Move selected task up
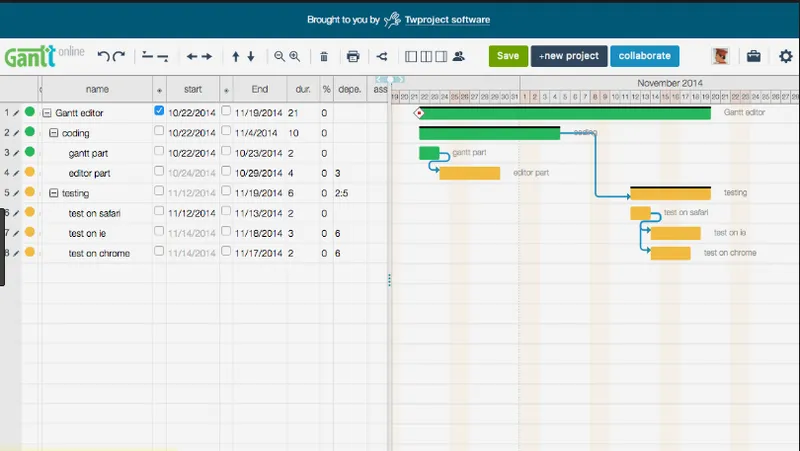Image resolution: width=800 pixels, height=451 pixels. click(x=236, y=56)
